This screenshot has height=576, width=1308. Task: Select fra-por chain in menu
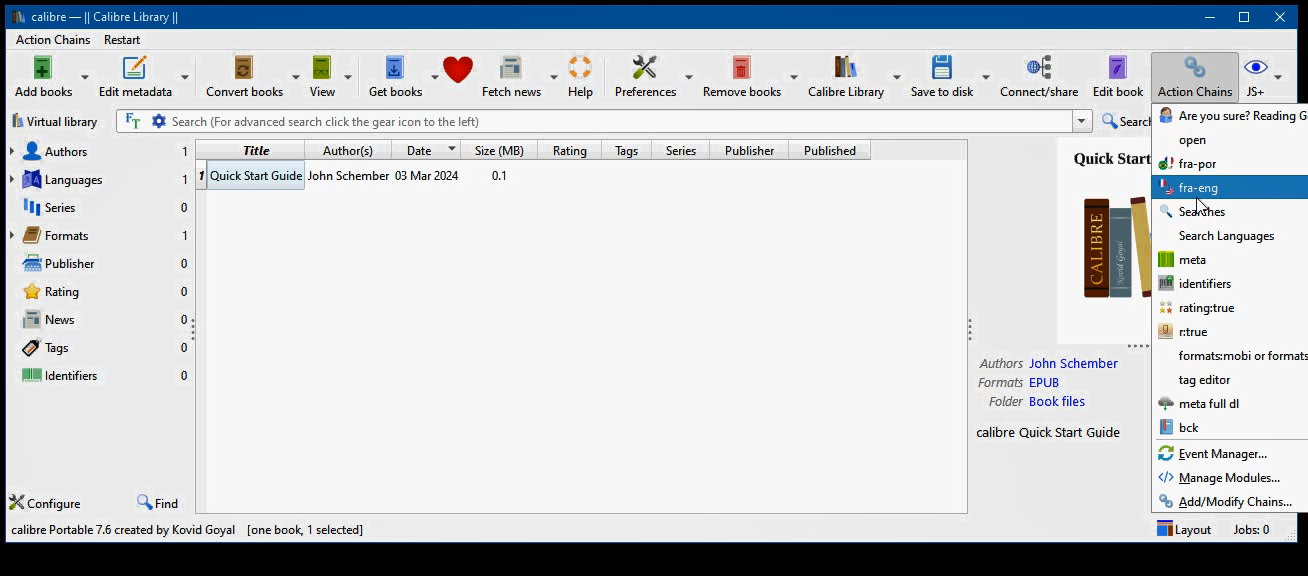pyautogui.click(x=1230, y=163)
